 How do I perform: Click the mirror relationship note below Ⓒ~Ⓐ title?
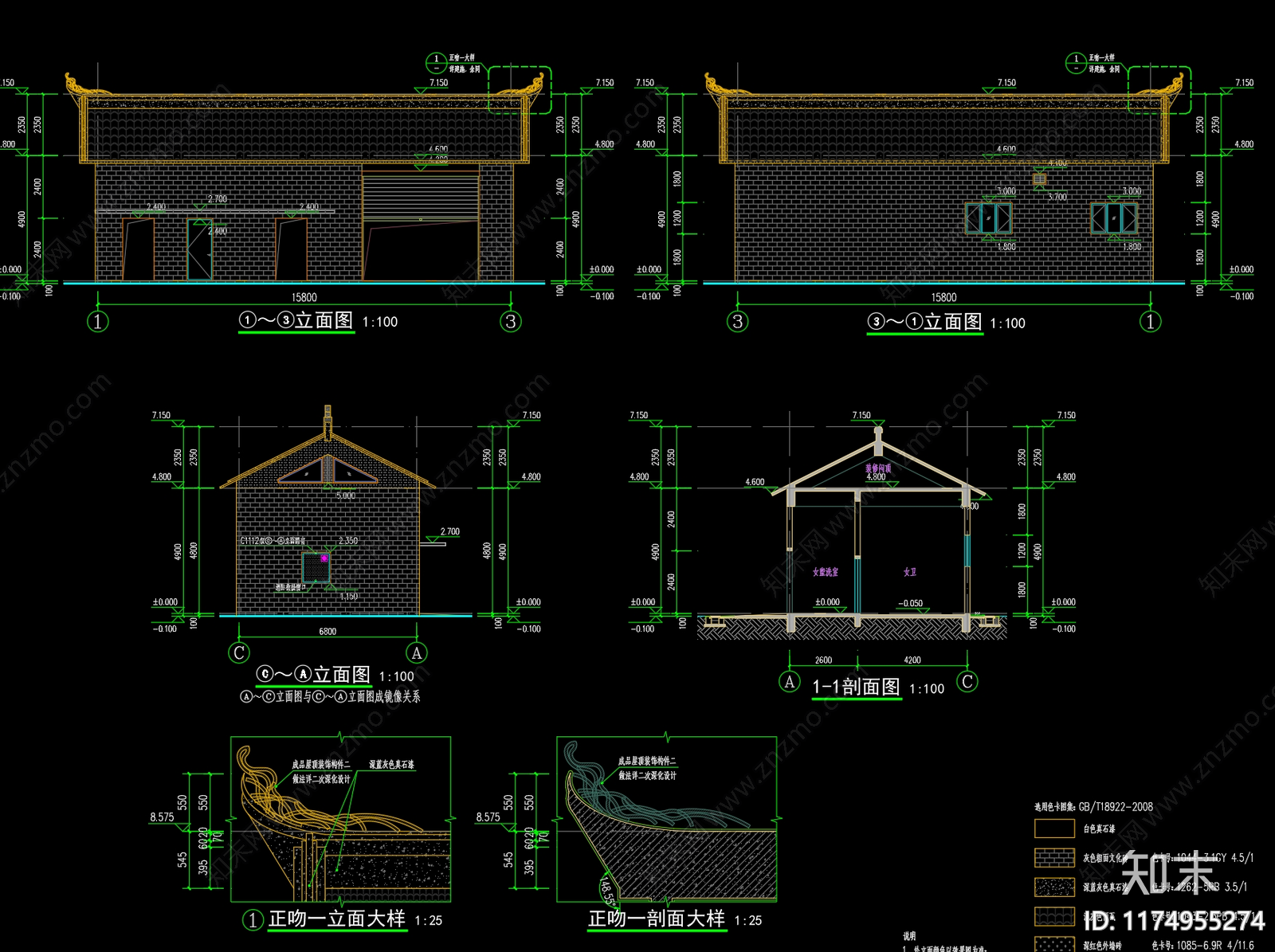click(x=330, y=696)
